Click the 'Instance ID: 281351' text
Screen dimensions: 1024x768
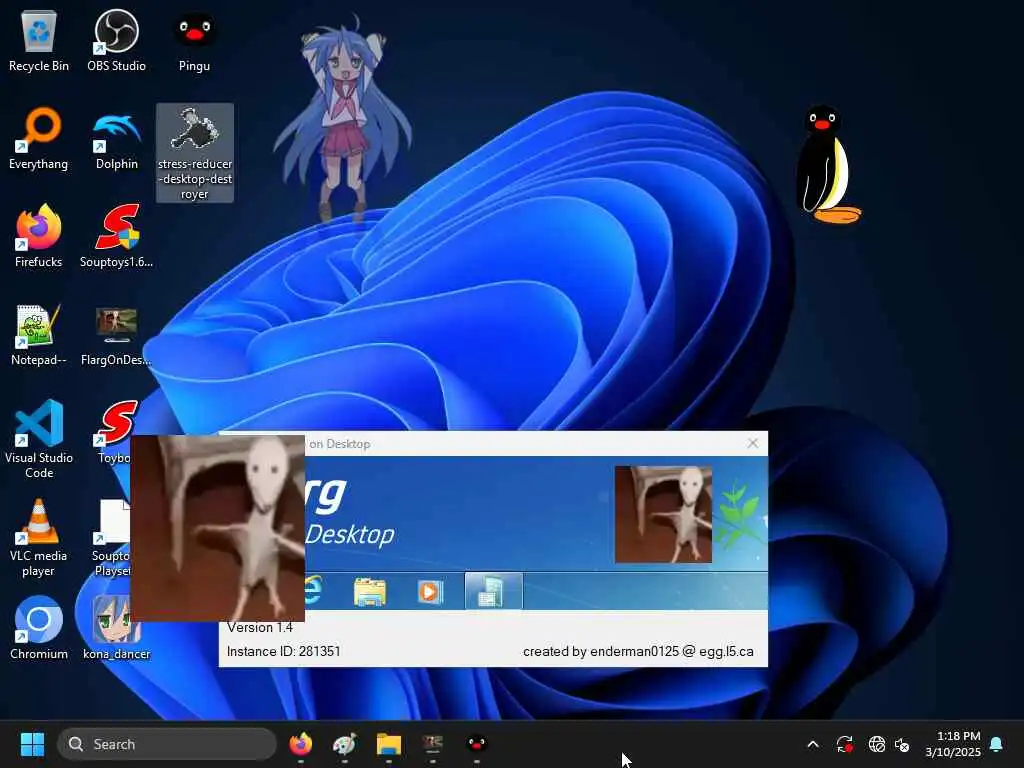(x=283, y=651)
